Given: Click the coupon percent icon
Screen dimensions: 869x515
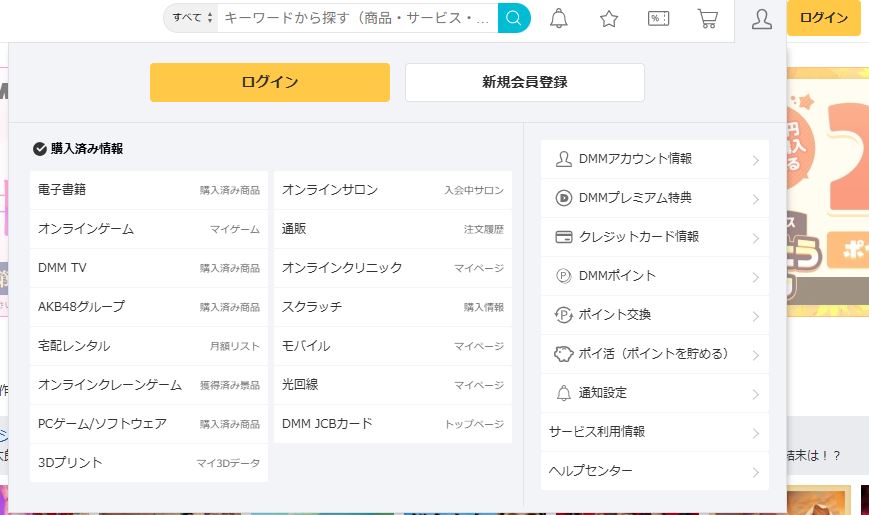Looking at the screenshot, I should 658,19.
